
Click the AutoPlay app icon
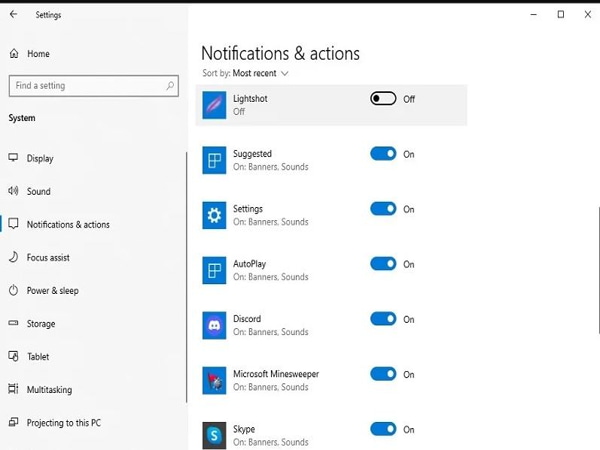pyautogui.click(x=214, y=270)
